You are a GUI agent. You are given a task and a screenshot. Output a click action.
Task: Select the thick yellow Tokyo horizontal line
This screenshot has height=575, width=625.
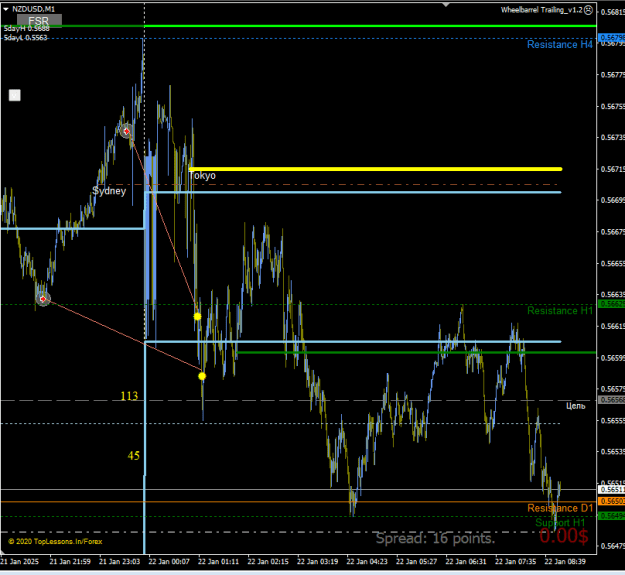coord(375,169)
